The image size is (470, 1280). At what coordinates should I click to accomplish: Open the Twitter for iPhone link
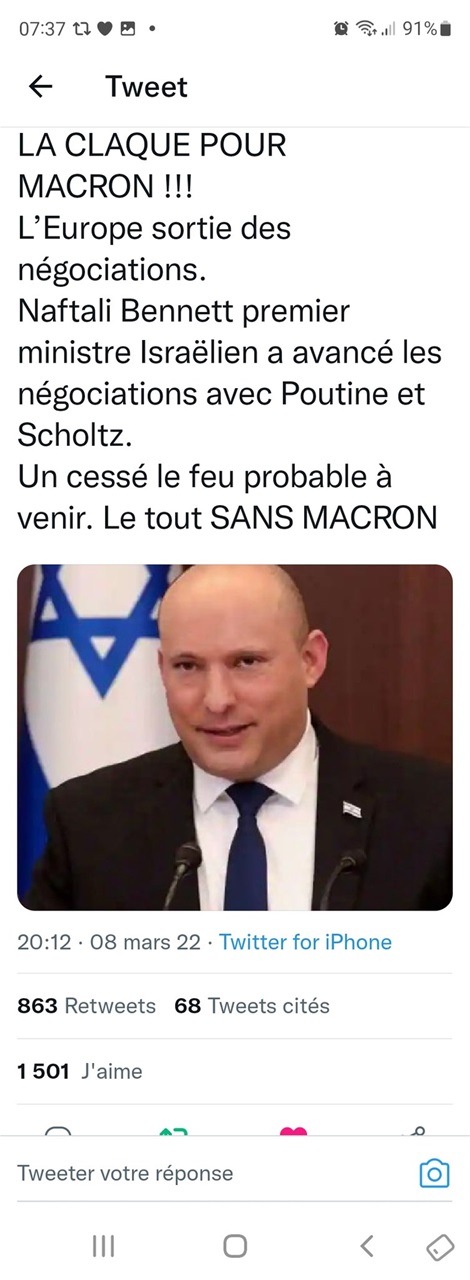(305, 942)
